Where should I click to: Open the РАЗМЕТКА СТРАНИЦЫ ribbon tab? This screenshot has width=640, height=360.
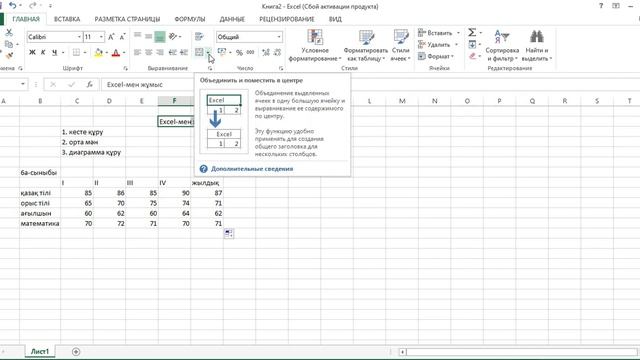click(127, 19)
